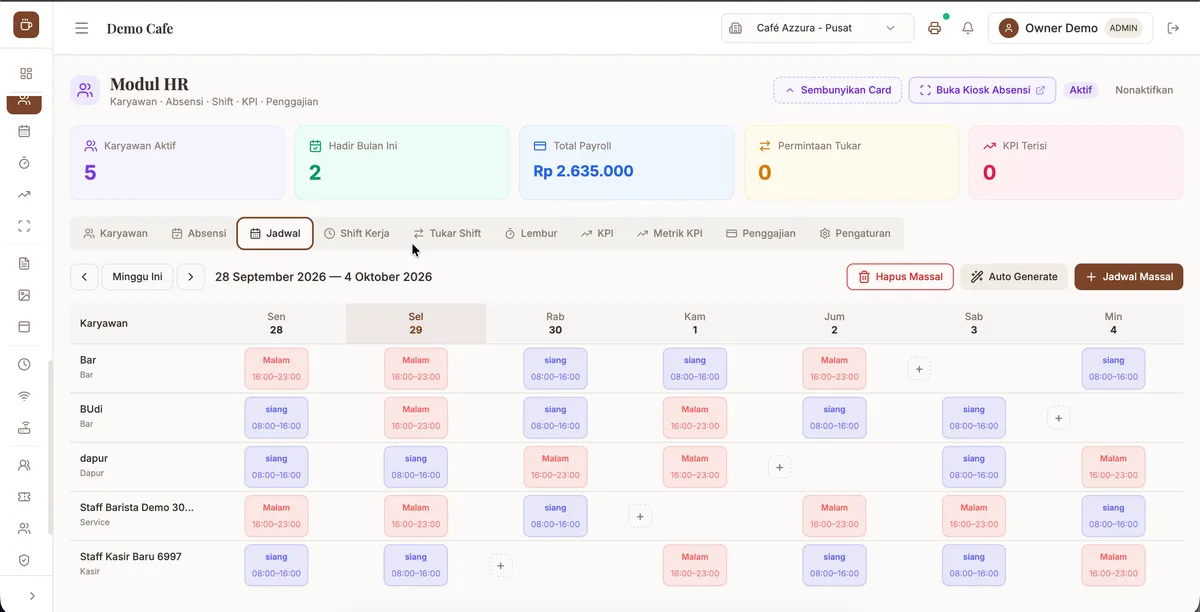Open the Café Azzura - Pusat branch dropdown
The image size is (1200, 612).
click(x=817, y=28)
